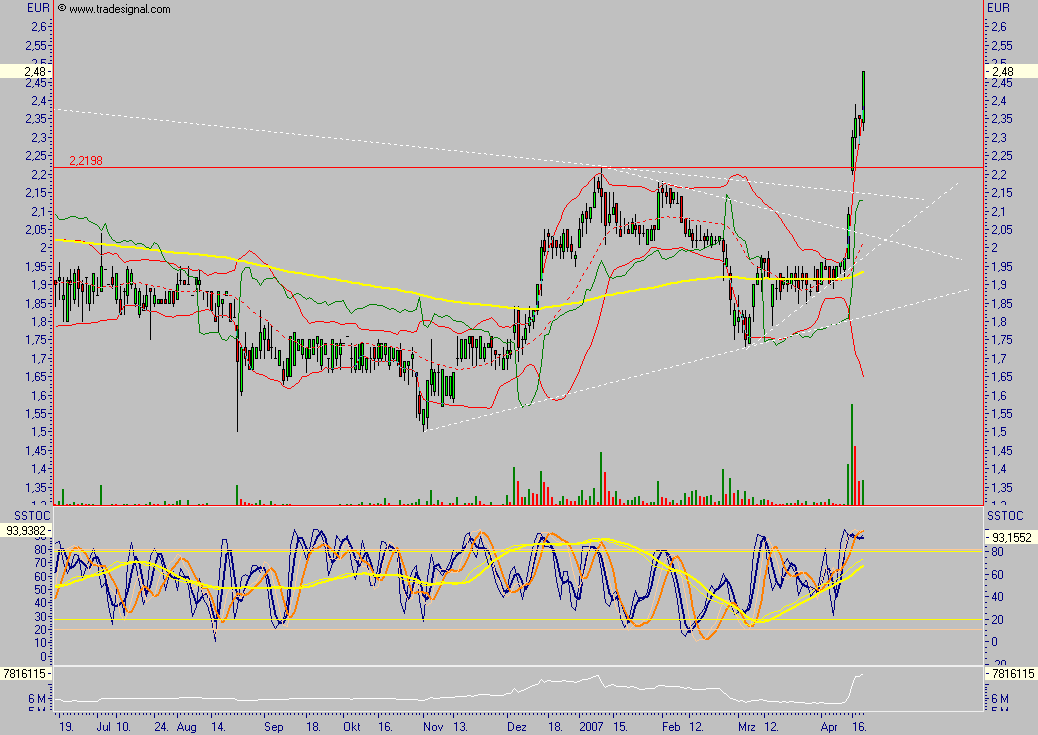1038x735 pixels.
Task: Click the Dez month label on date axis
Action: pos(517,727)
